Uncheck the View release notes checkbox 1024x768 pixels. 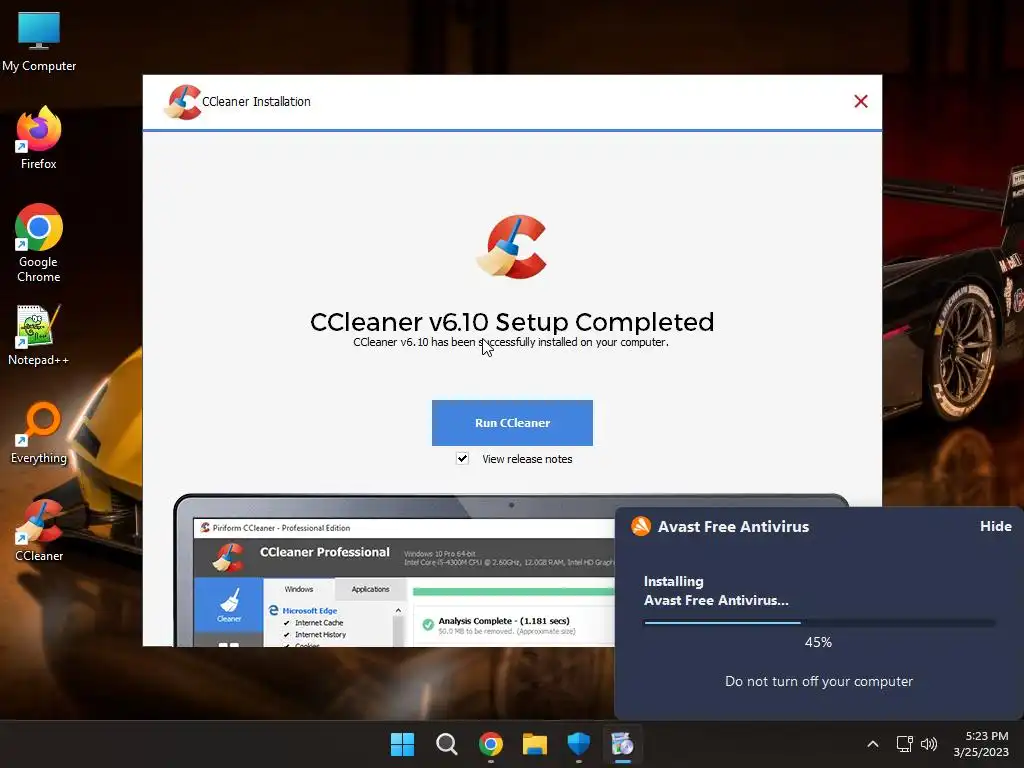click(x=462, y=458)
